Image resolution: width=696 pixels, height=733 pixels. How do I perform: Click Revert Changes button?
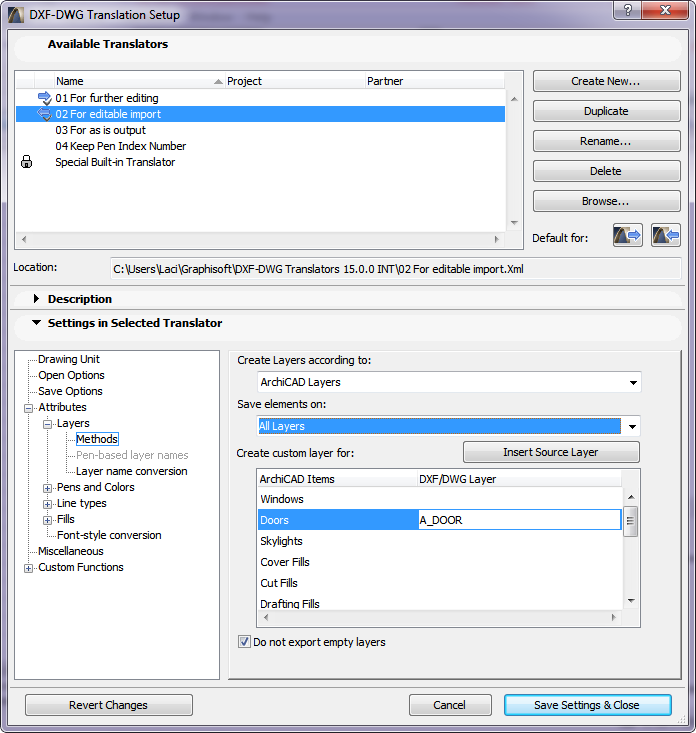click(x=108, y=705)
